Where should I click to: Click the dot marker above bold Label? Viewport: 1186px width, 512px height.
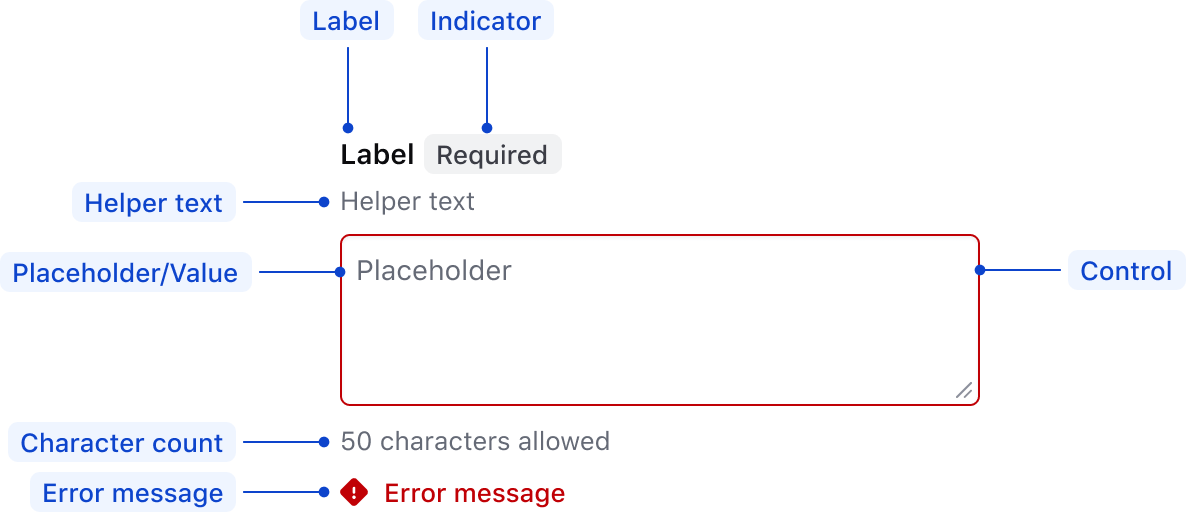(x=348, y=128)
